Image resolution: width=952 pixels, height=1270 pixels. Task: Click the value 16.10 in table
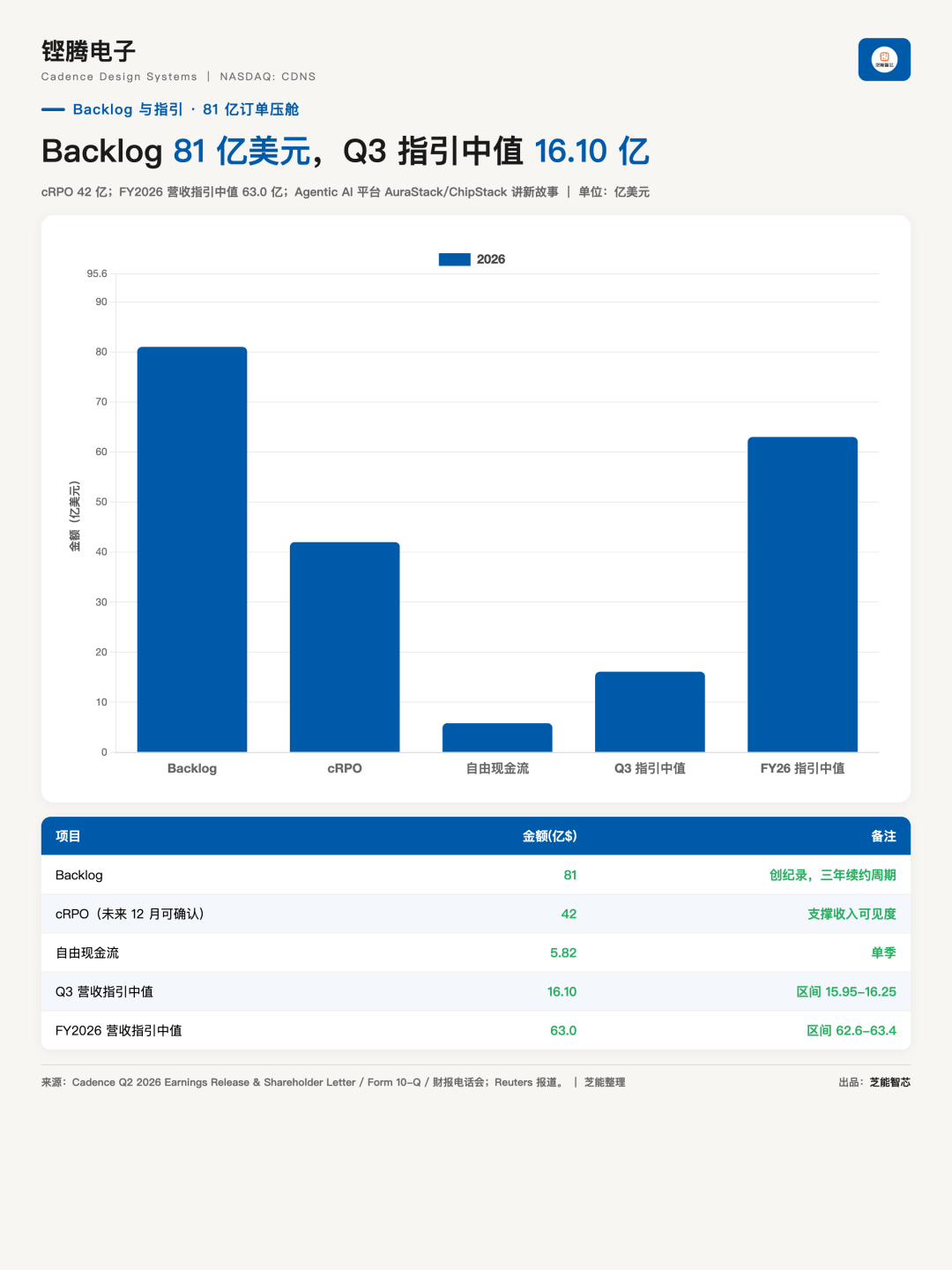562,991
